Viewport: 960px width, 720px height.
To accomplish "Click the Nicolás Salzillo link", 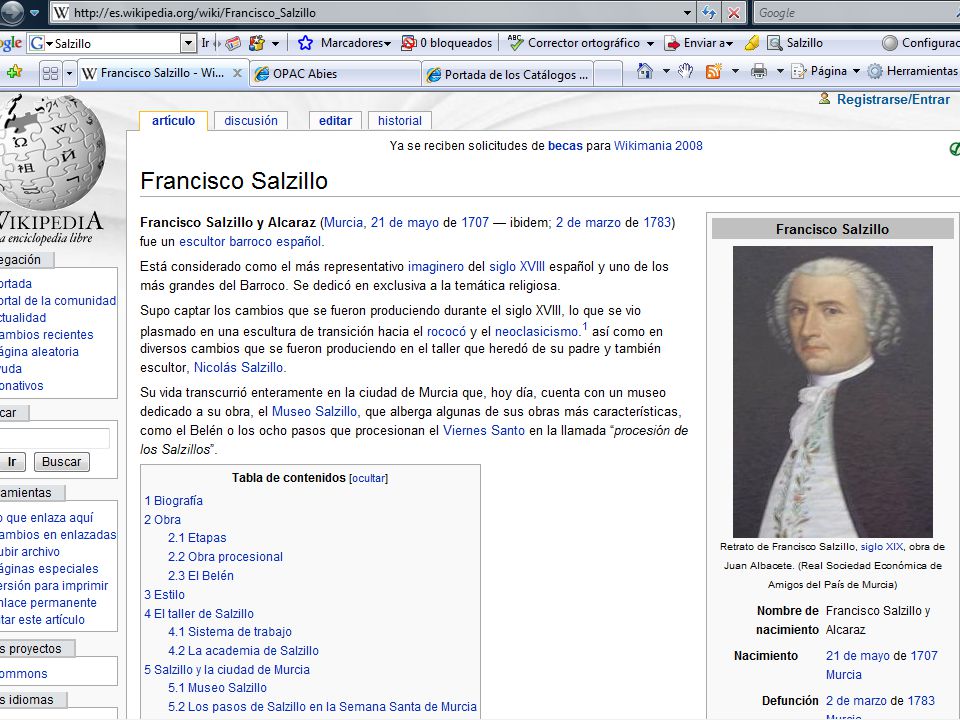I will 238,367.
